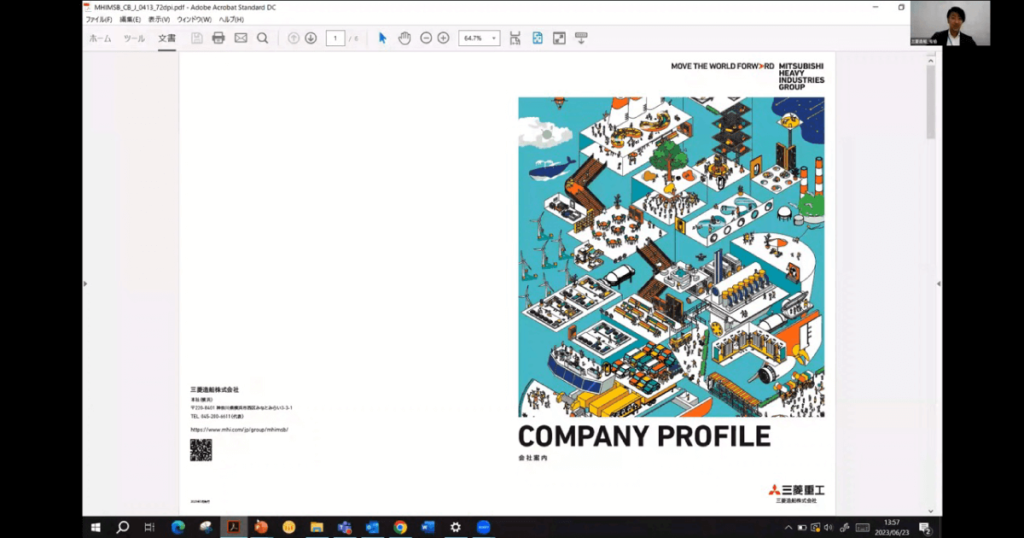Click the vertical scrollbar thumb
Screen dimensions: 1024x538
[931, 101]
